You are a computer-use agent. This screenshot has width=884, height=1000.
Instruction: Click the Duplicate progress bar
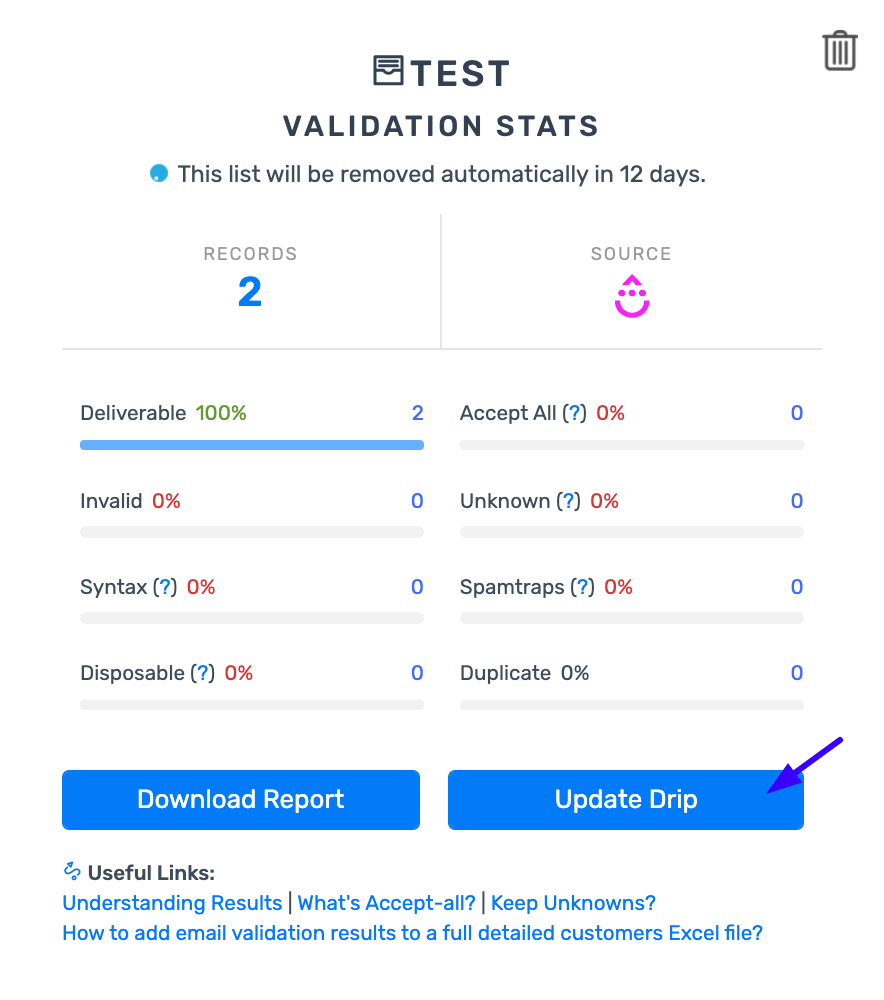click(x=631, y=705)
